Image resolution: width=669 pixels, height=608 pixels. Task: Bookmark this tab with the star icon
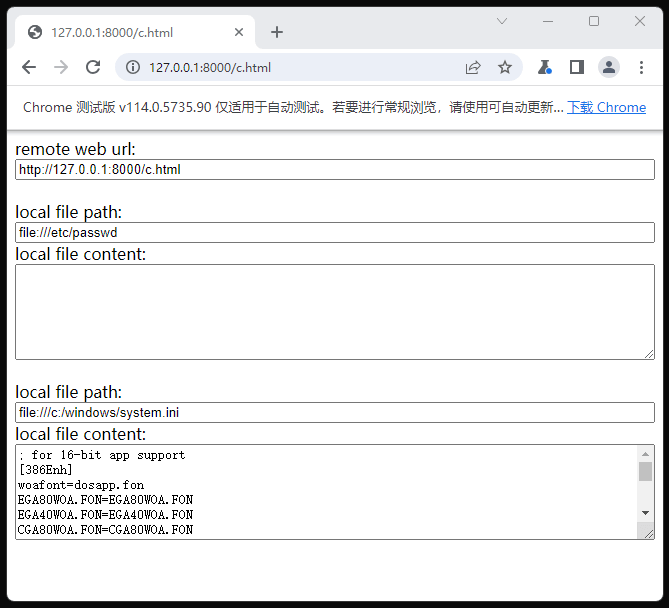click(505, 67)
